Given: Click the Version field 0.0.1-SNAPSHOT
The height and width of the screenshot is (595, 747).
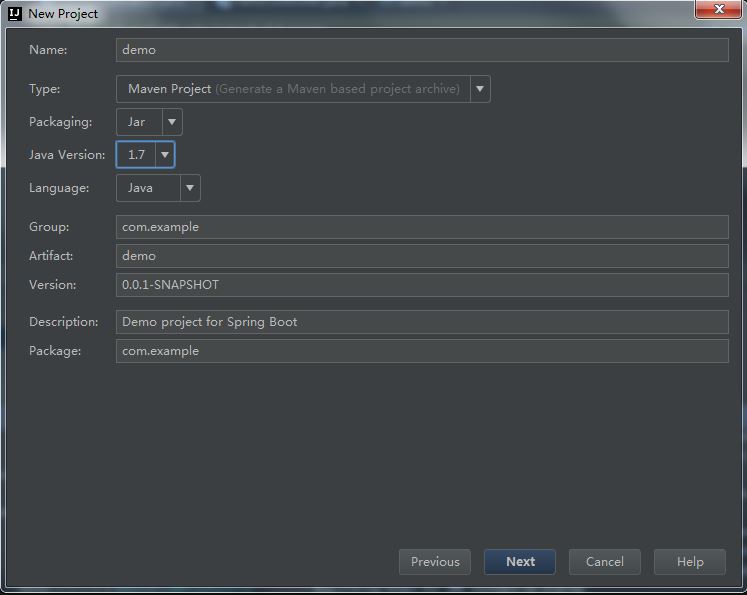Looking at the screenshot, I should (422, 285).
